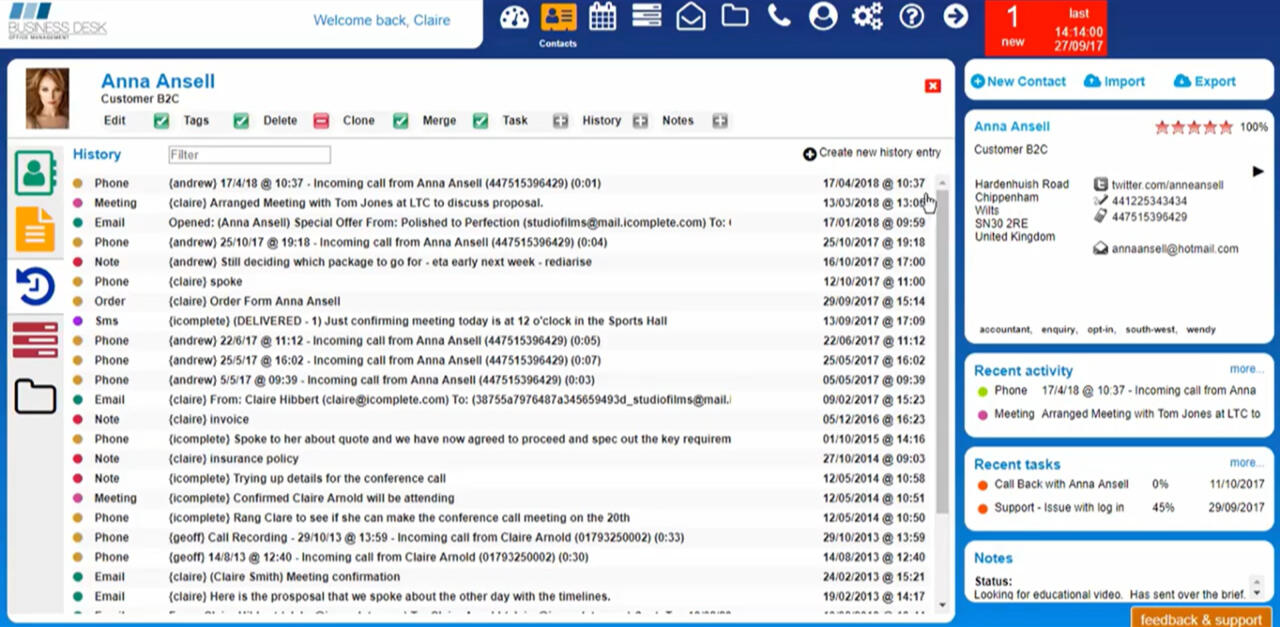Open the phone icon in top toolbar
Image resolution: width=1280 pixels, height=627 pixels.
point(778,16)
